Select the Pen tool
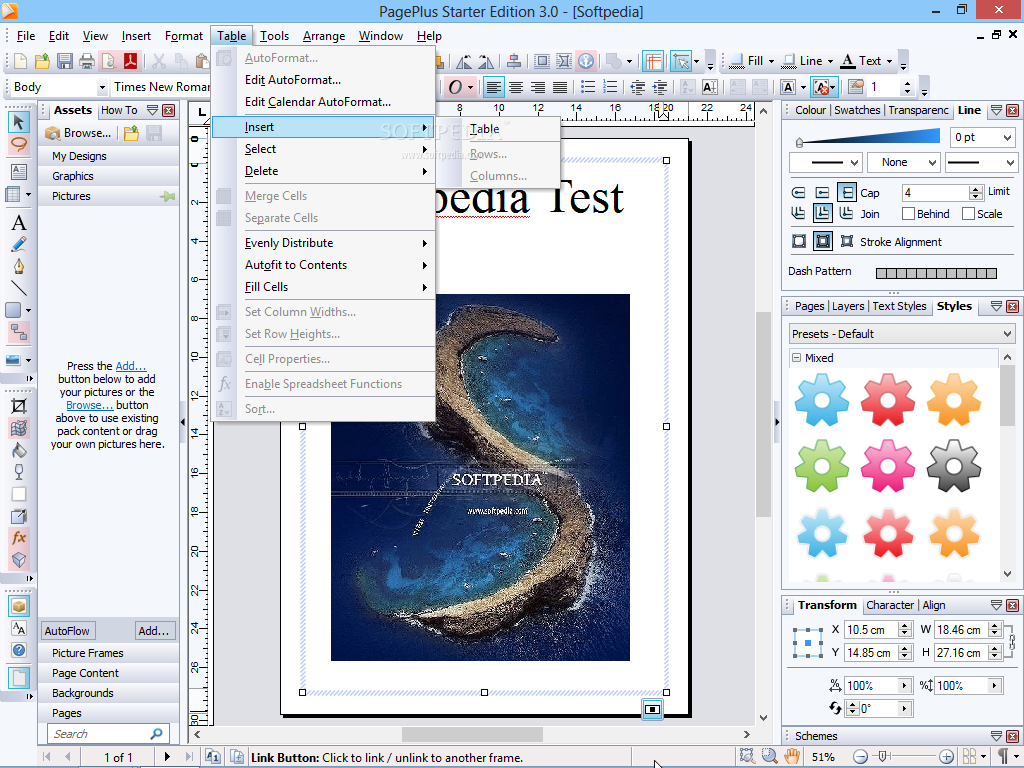The height and width of the screenshot is (768, 1024). [x=18, y=266]
